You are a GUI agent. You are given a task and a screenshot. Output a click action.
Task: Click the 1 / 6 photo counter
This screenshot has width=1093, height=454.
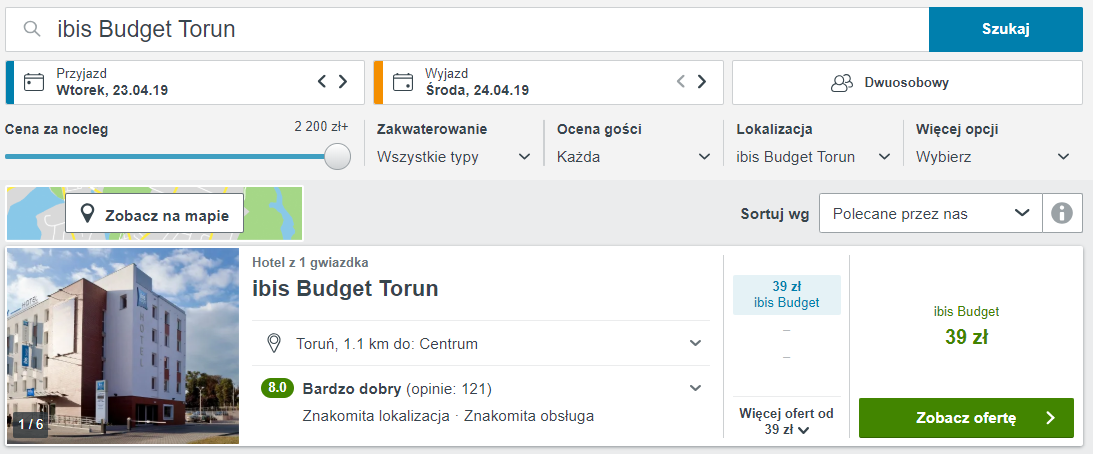point(30,424)
